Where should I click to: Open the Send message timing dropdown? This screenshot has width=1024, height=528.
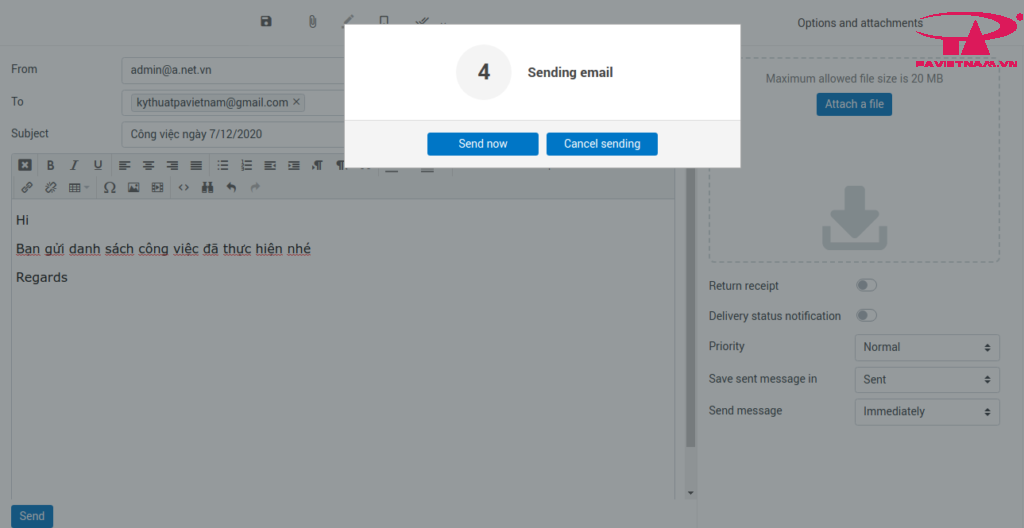pyautogui.click(x=927, y=411)
